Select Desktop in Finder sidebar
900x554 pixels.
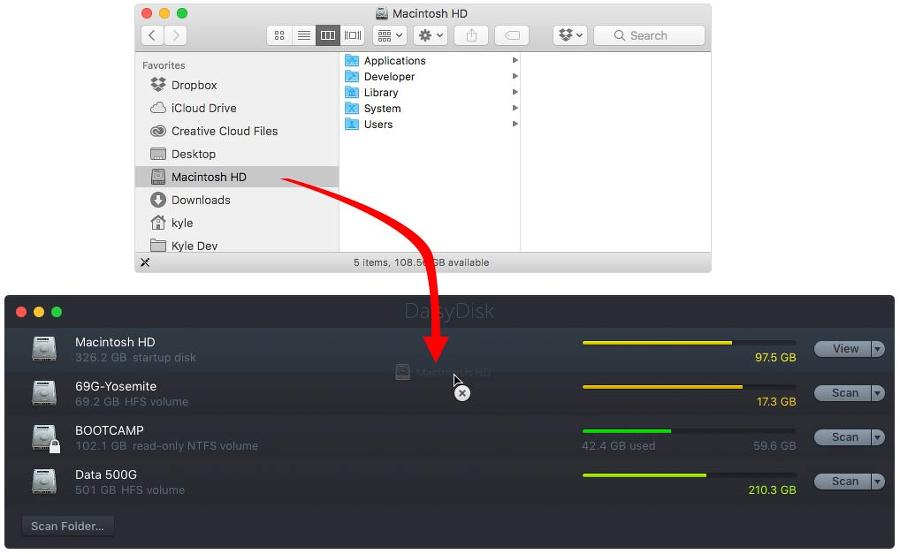(x=237, y=154)
